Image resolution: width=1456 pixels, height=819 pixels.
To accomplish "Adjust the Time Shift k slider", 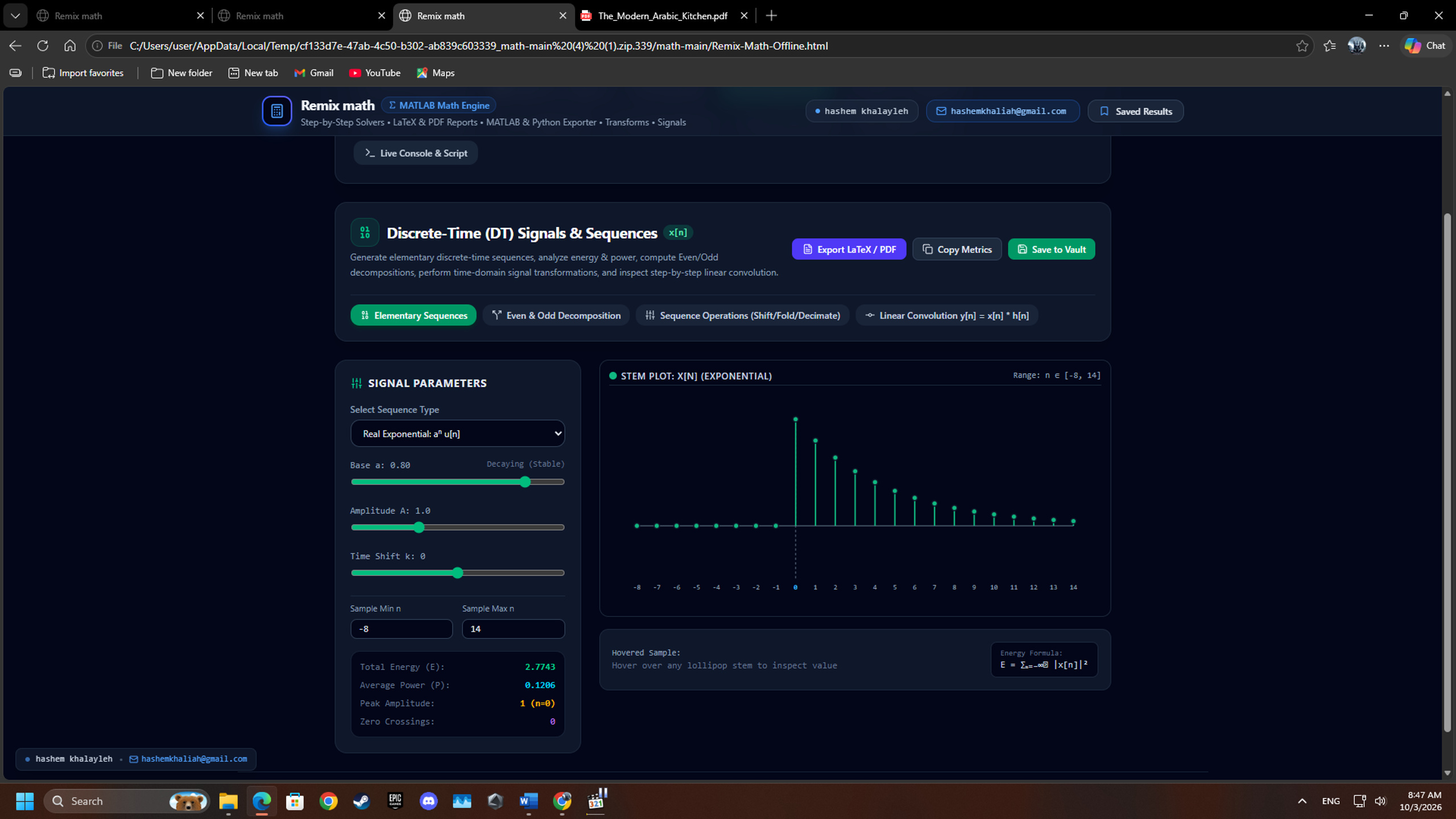I will (457, 573).
